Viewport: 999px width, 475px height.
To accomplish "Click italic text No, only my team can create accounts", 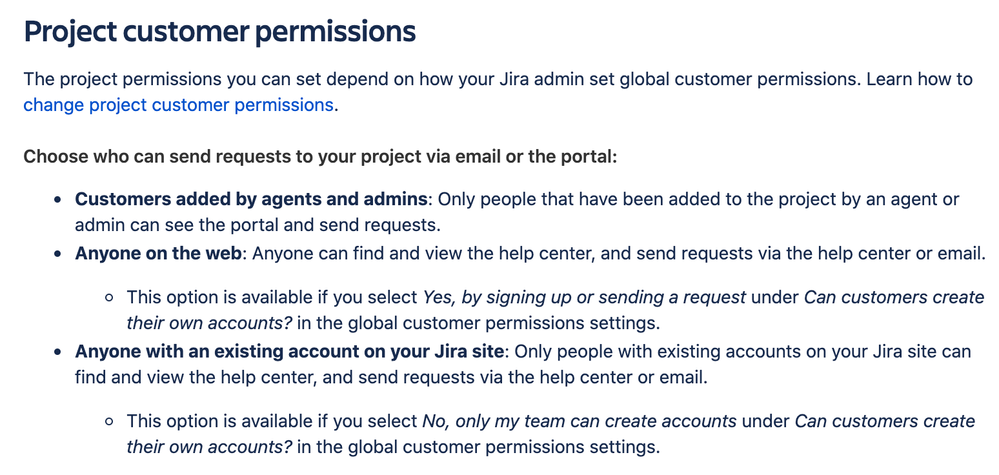I will click(x=580, y=421).
